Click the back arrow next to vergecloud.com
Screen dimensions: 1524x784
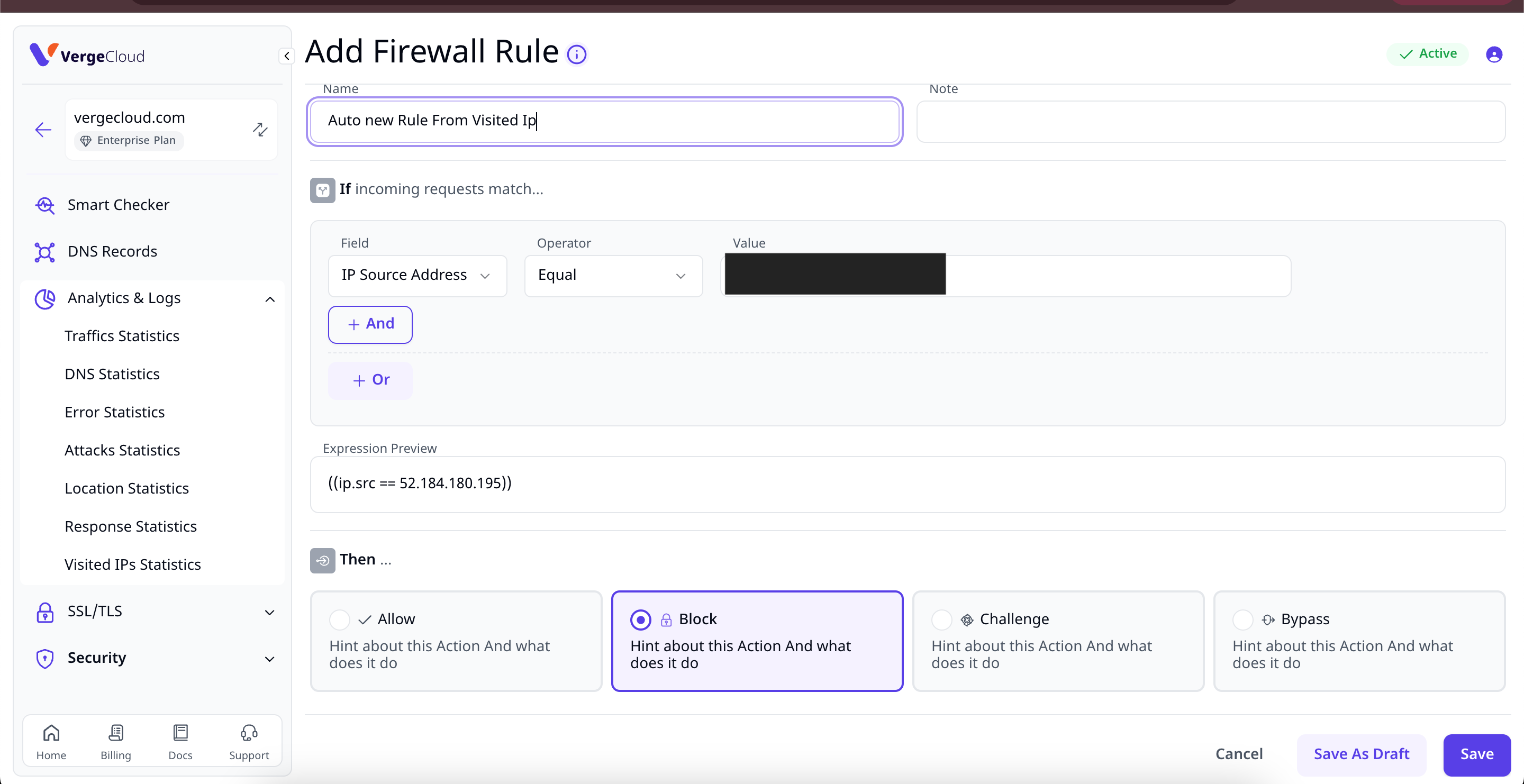coord(43,130)
